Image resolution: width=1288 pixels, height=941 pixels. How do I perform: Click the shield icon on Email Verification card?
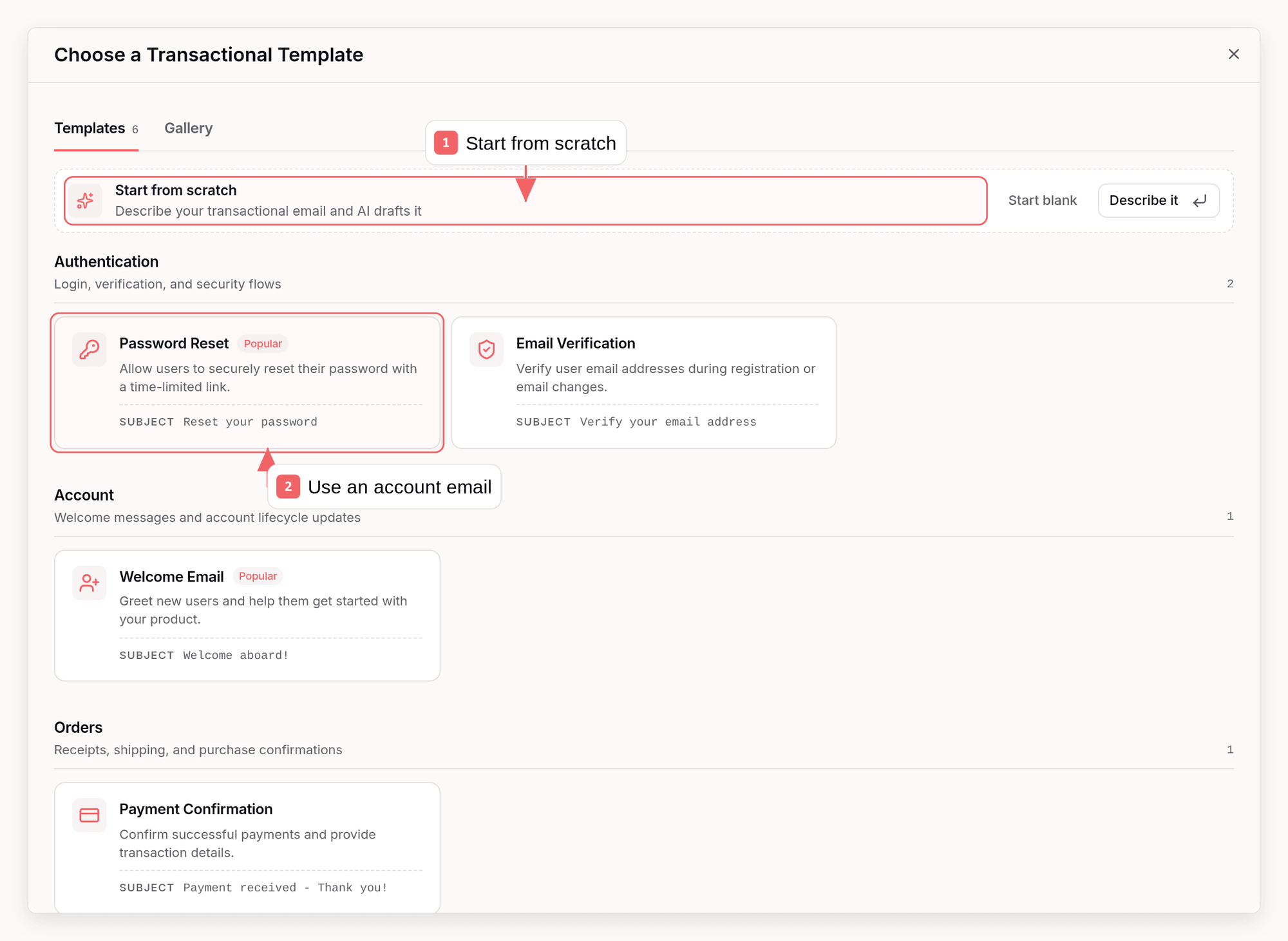[x=486, y=350]
